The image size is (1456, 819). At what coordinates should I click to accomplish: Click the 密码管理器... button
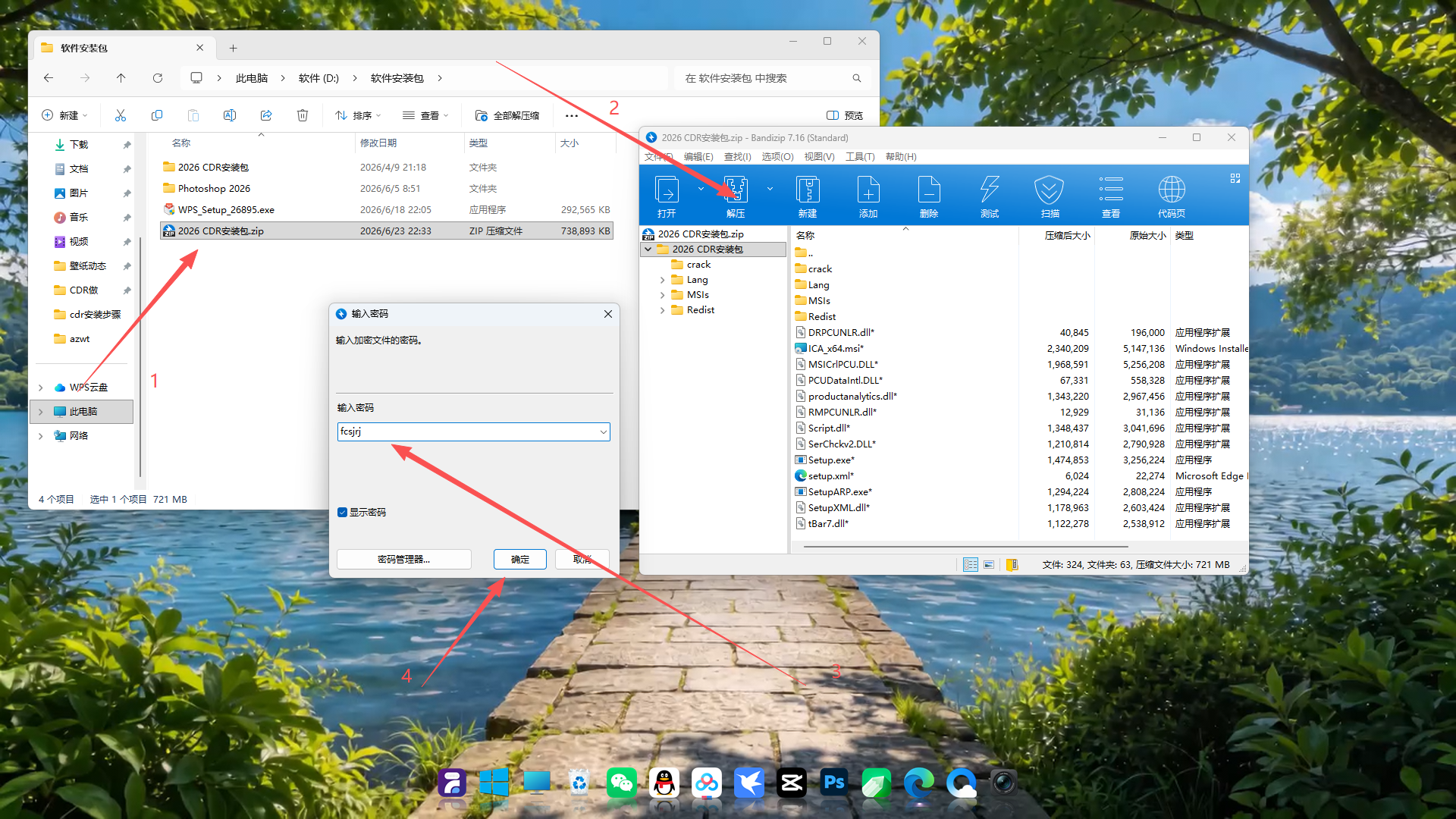pos(404,560)
